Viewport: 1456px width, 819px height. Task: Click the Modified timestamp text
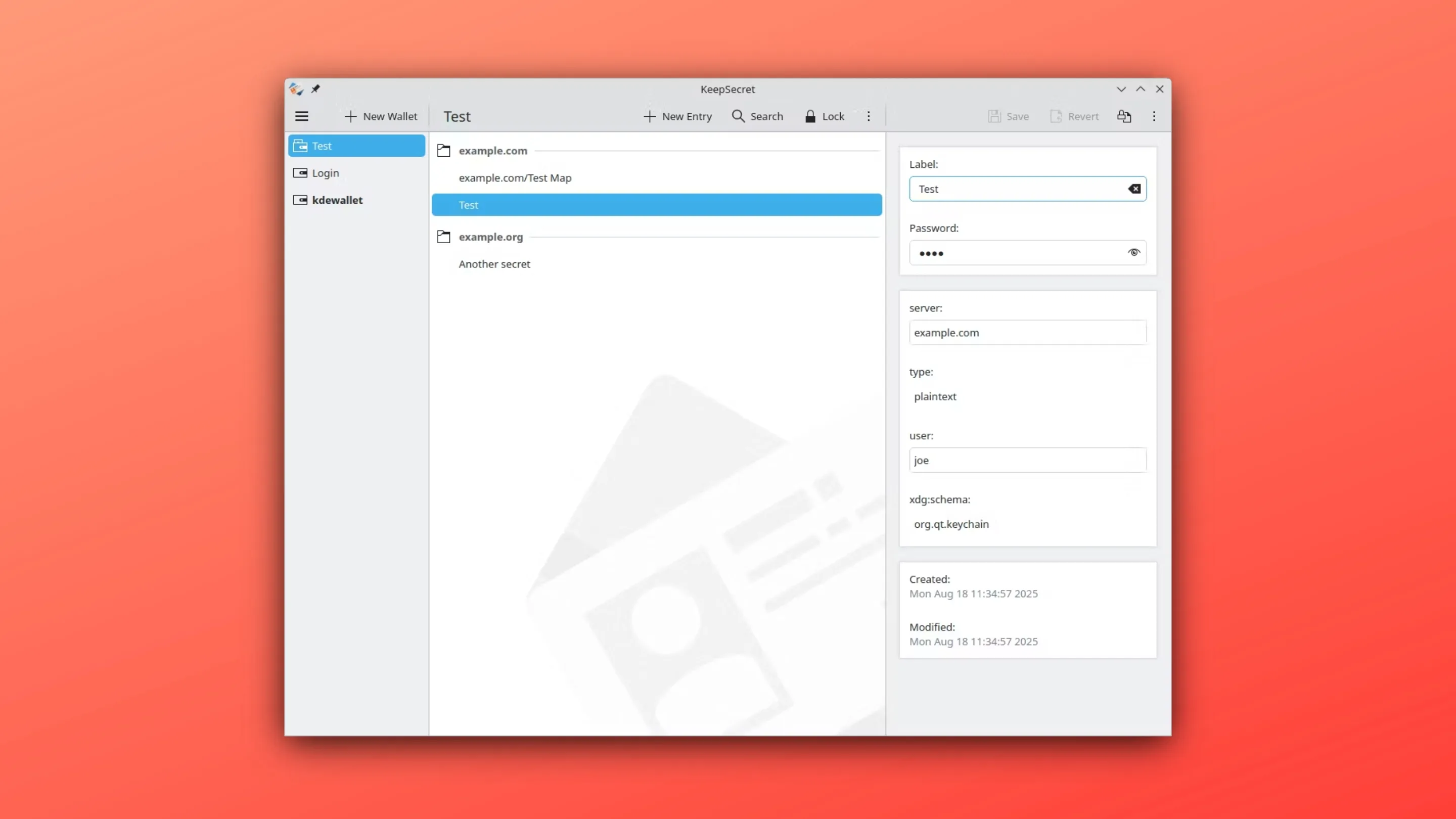[973, 642]
